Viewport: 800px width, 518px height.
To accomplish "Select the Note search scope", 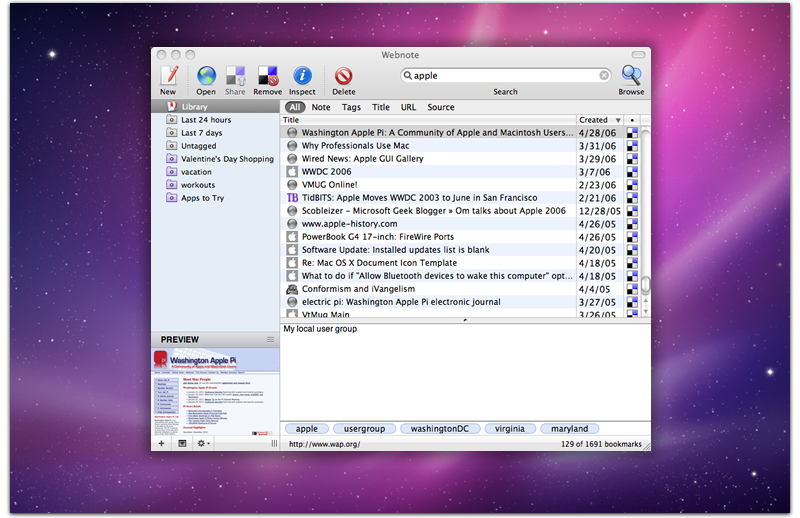I will 321,107.
